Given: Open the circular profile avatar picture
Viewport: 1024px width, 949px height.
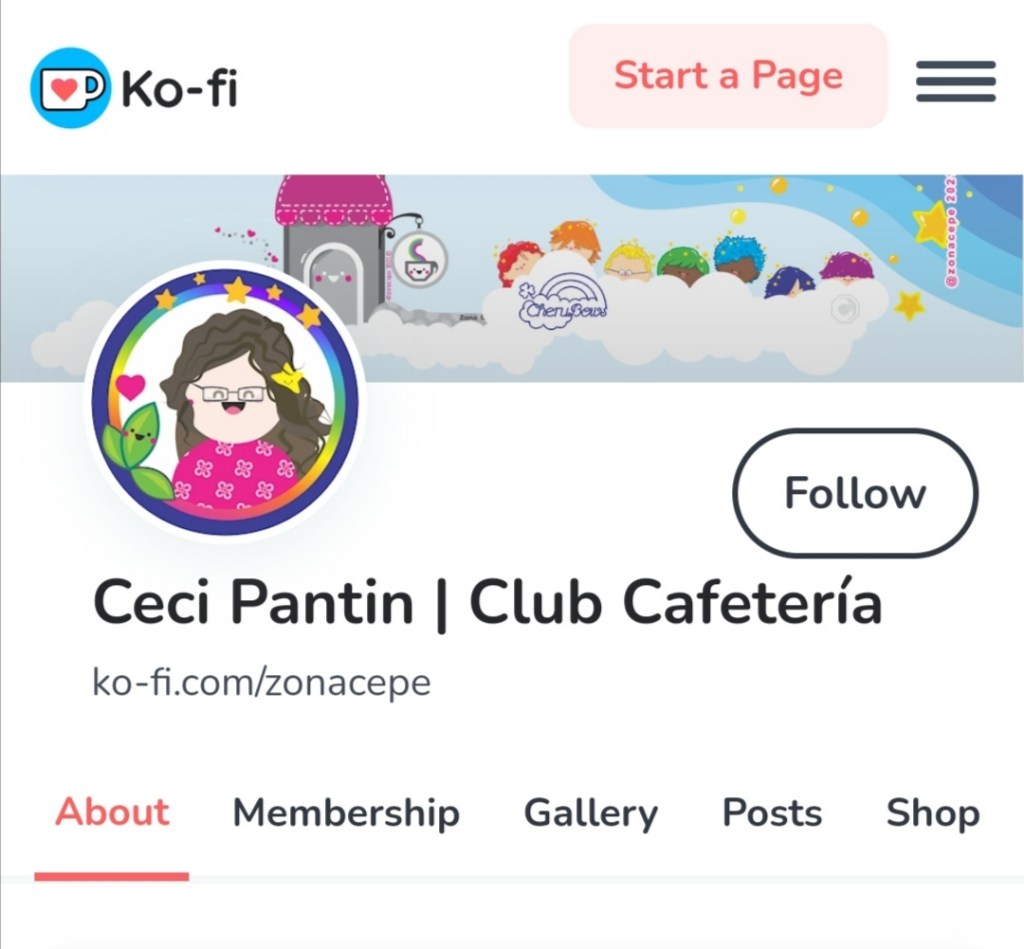Looking at the screenshot, I should pos(225,400).
